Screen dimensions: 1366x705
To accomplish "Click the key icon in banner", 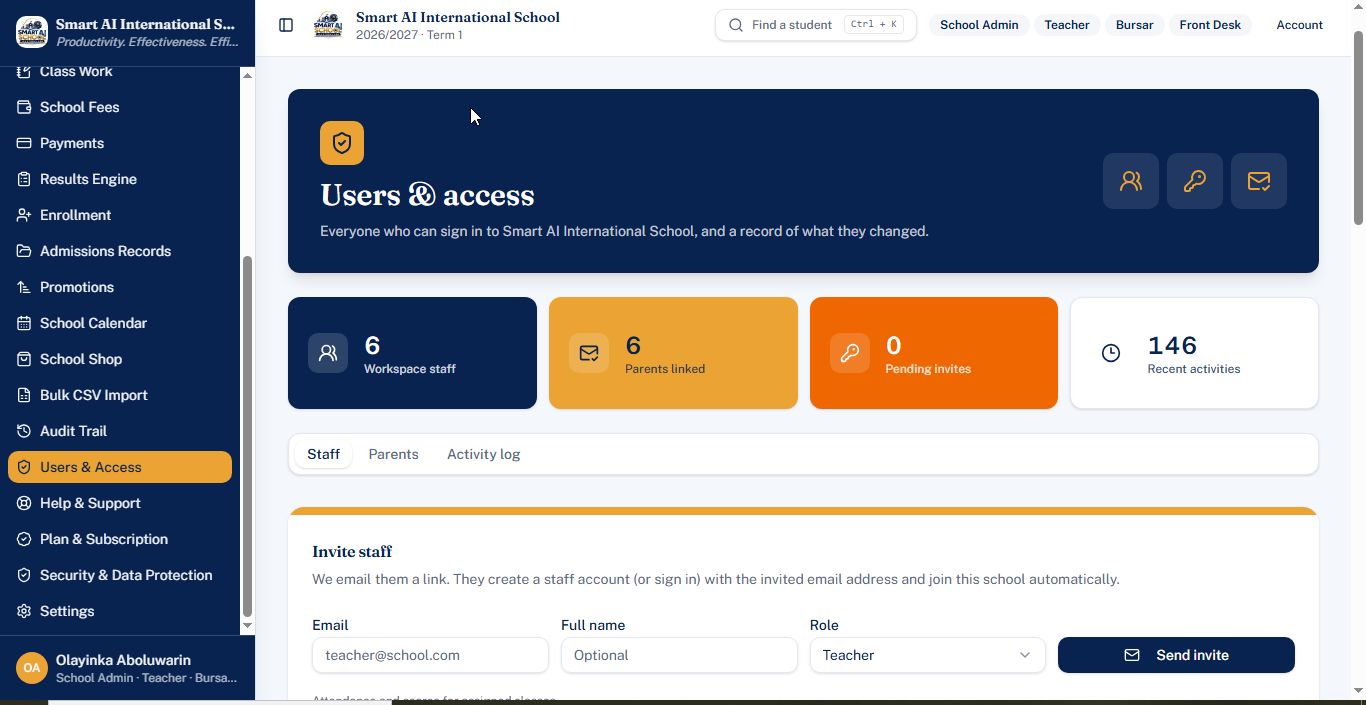I will point(1195,181).
